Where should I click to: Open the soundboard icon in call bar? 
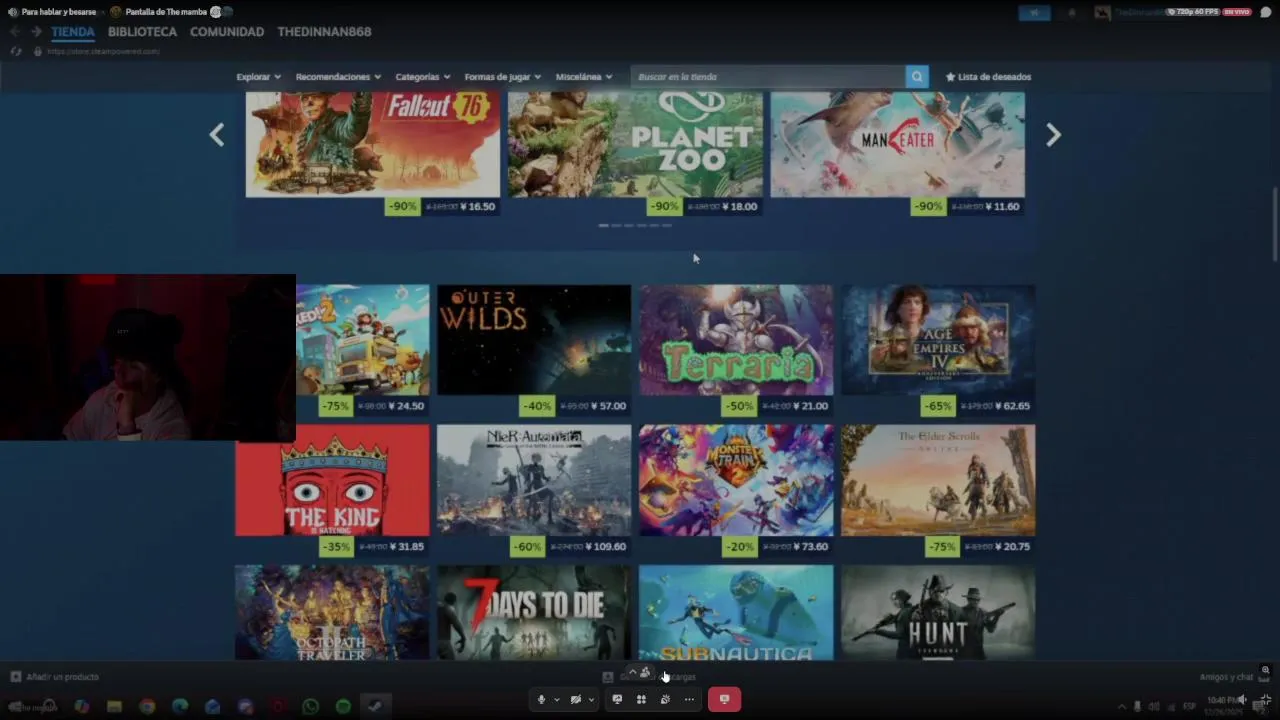click(665, 700)
